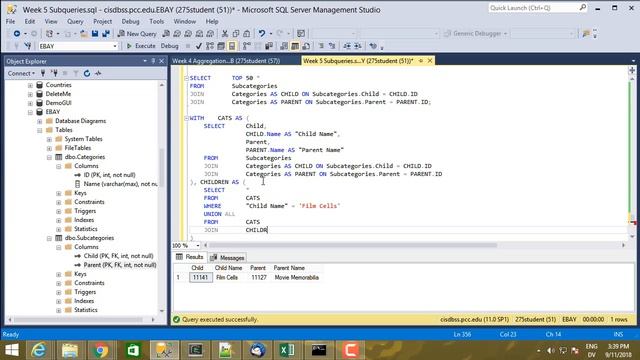Open the Project menu
Viewport: 640px width, 360px height.
102,21
